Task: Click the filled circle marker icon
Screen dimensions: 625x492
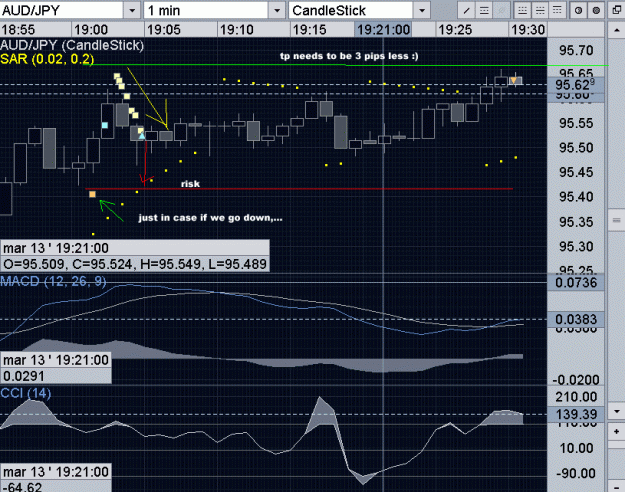Action: pyautogui.click(x=596, y=11)
